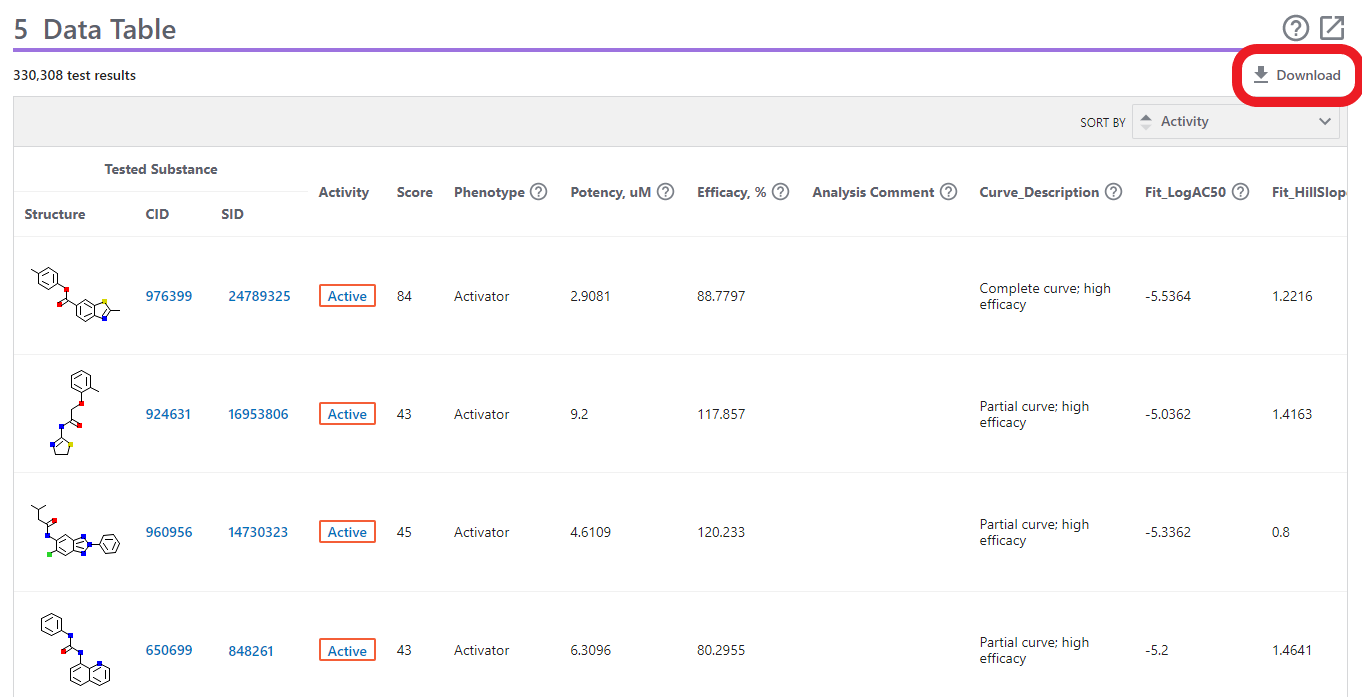
Task: Click the Efficacy, % help icon
Action: pos(781,192)
